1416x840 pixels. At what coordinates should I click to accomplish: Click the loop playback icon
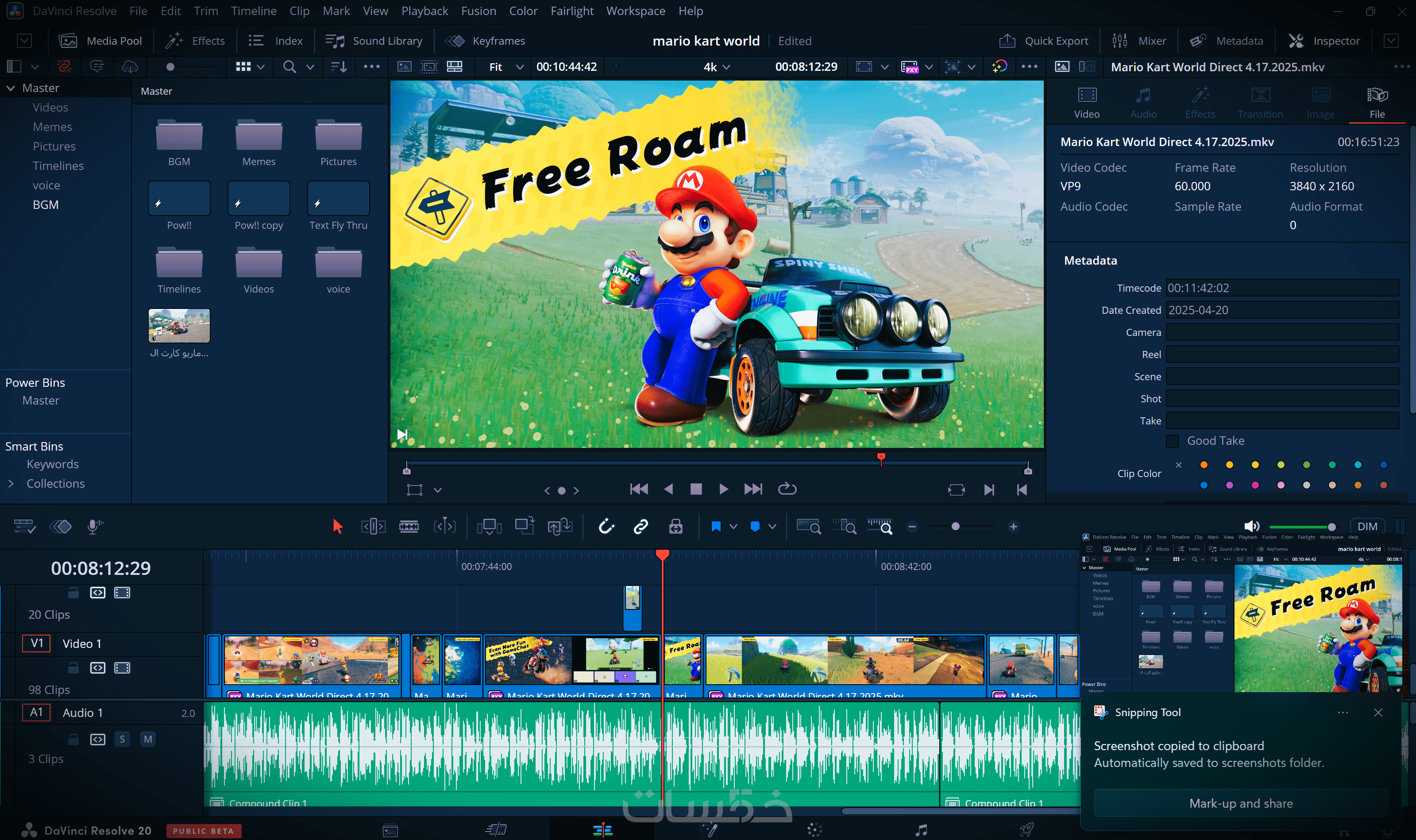[787, 489]
